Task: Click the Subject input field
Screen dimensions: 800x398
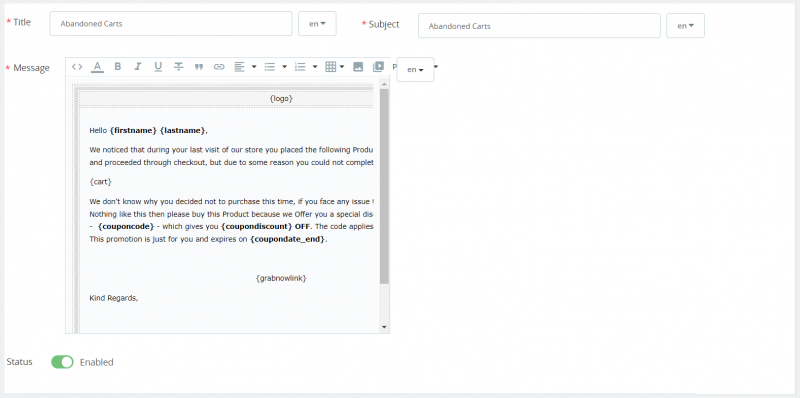Action: 539,26
